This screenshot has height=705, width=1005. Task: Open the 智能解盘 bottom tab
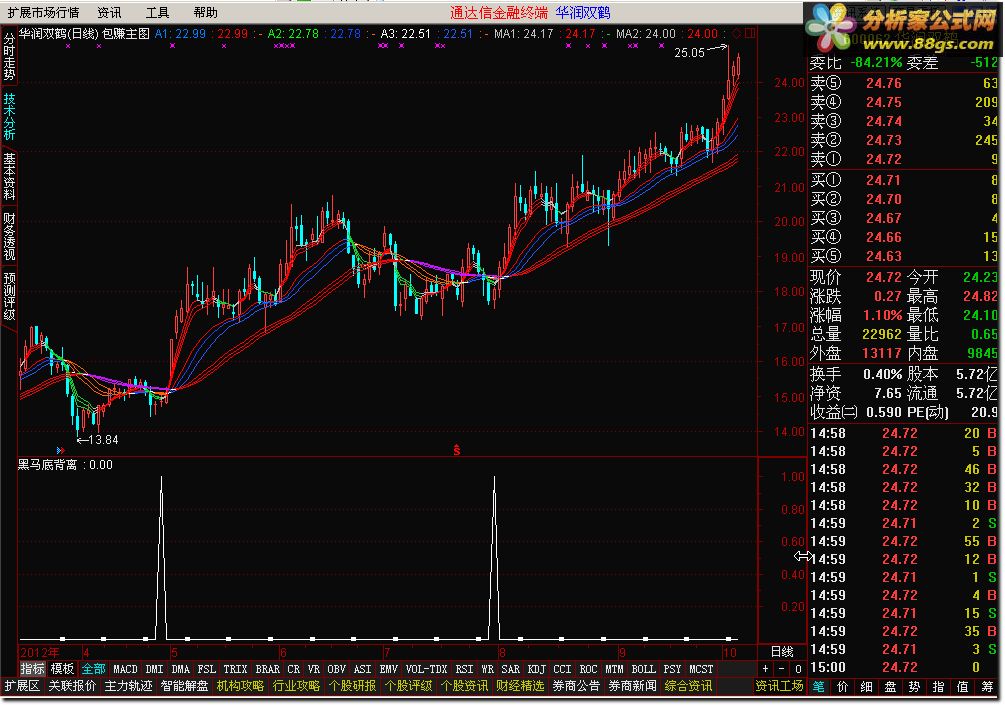(x=184, y=686)
